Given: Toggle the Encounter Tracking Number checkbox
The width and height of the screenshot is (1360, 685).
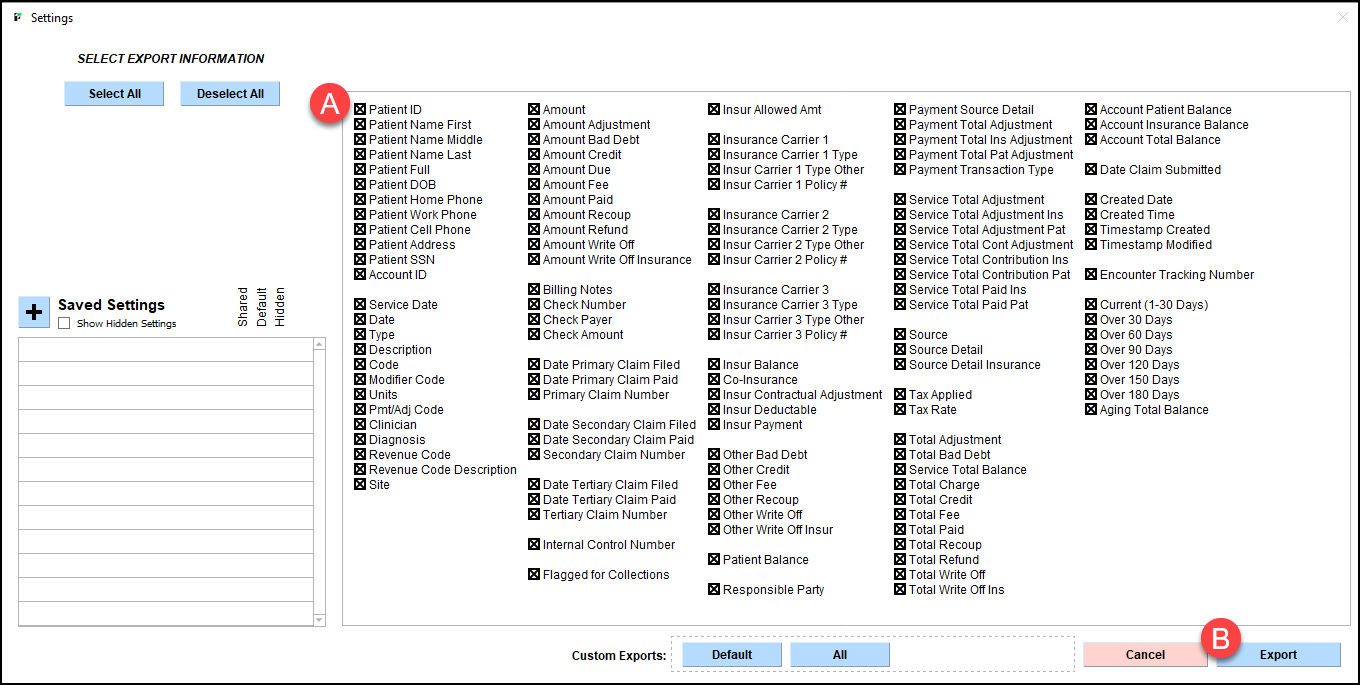Looking at the screenshot, I should point(1091,275).
